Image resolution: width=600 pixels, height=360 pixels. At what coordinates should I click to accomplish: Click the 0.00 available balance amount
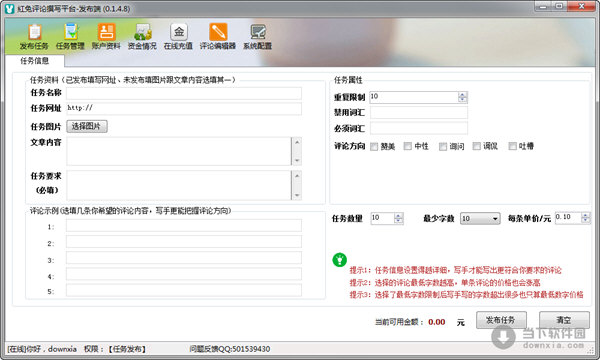pos(437,322)
